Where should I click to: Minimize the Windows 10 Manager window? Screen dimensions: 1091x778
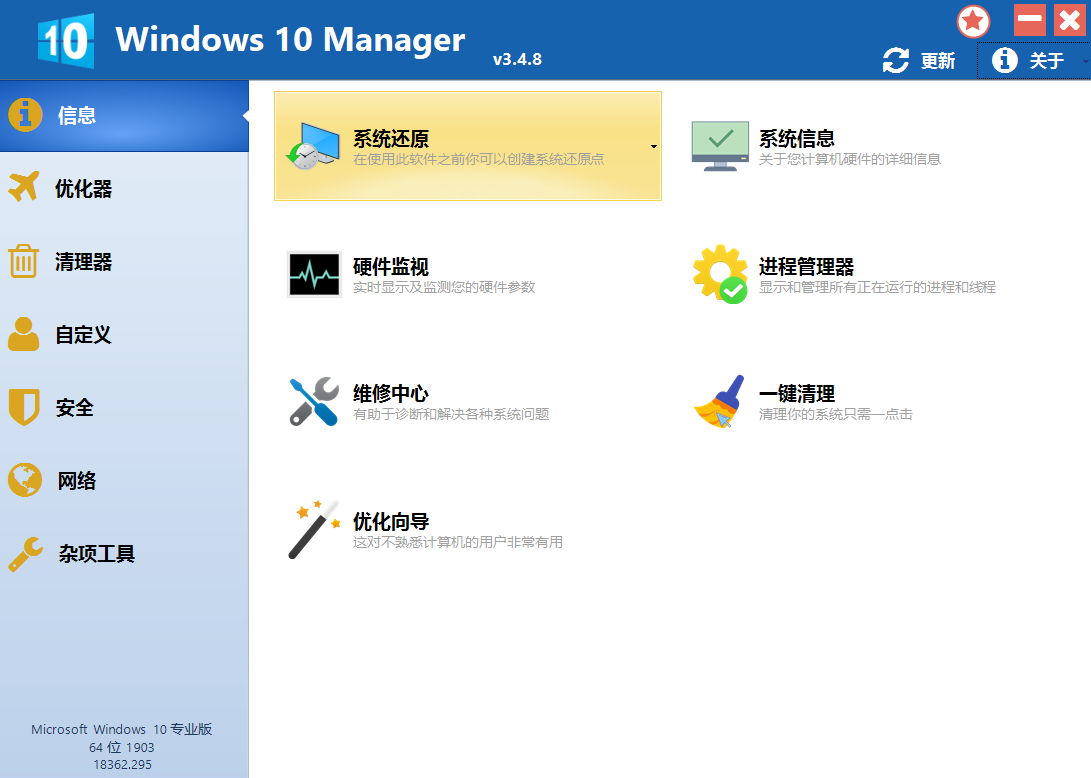(x=1029, y=19)
